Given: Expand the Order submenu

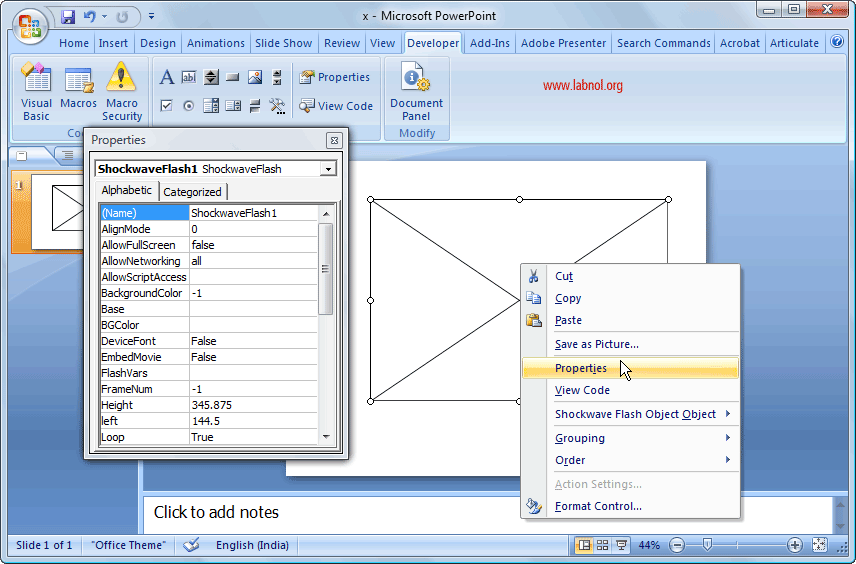Looking at the screenshot, I should coord(631,460).
